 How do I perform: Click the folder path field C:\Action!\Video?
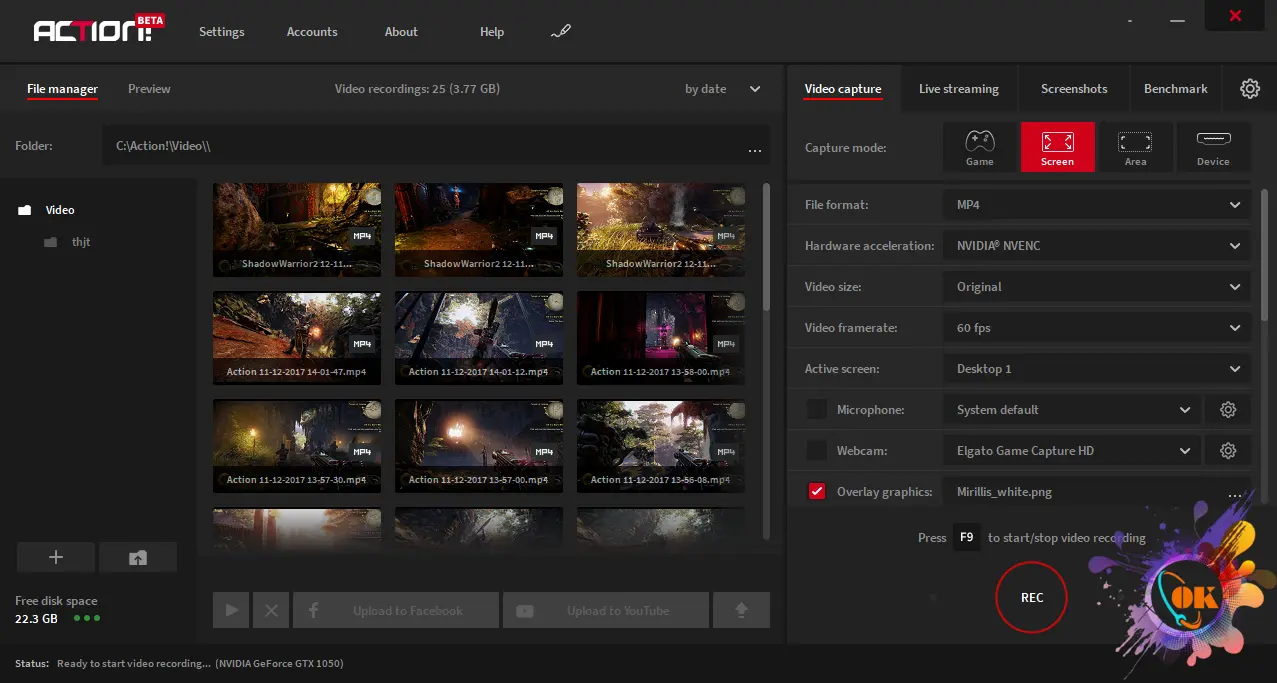(436, 146)
